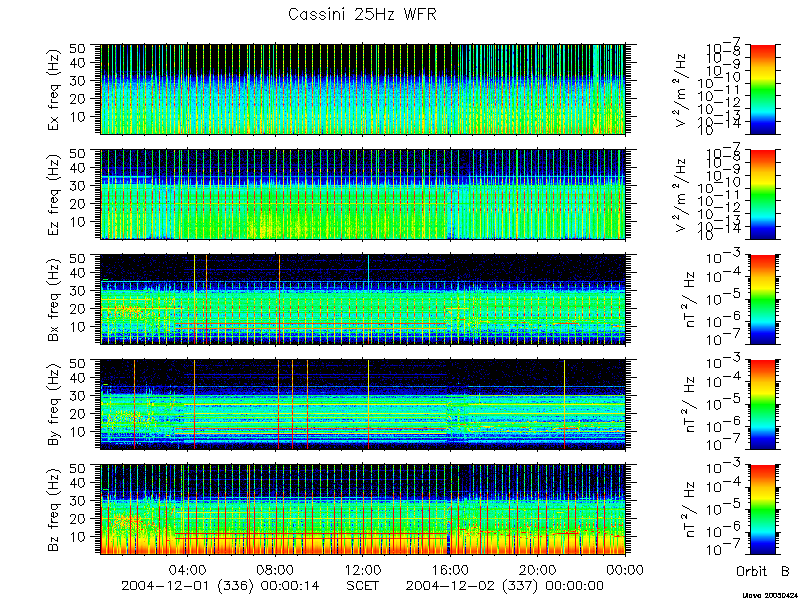The image size is (800, 600).
Task: Click the Orbit B label
Action: coord(763,571)
